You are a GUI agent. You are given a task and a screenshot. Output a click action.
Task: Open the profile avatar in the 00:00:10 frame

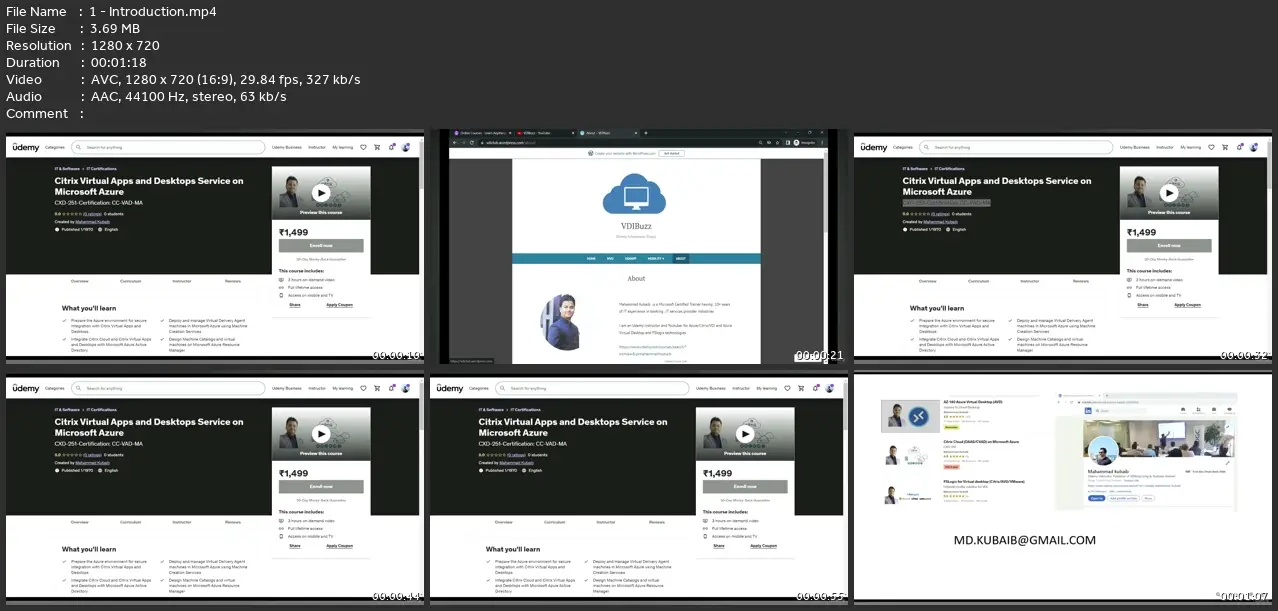[x=405, y=147]
